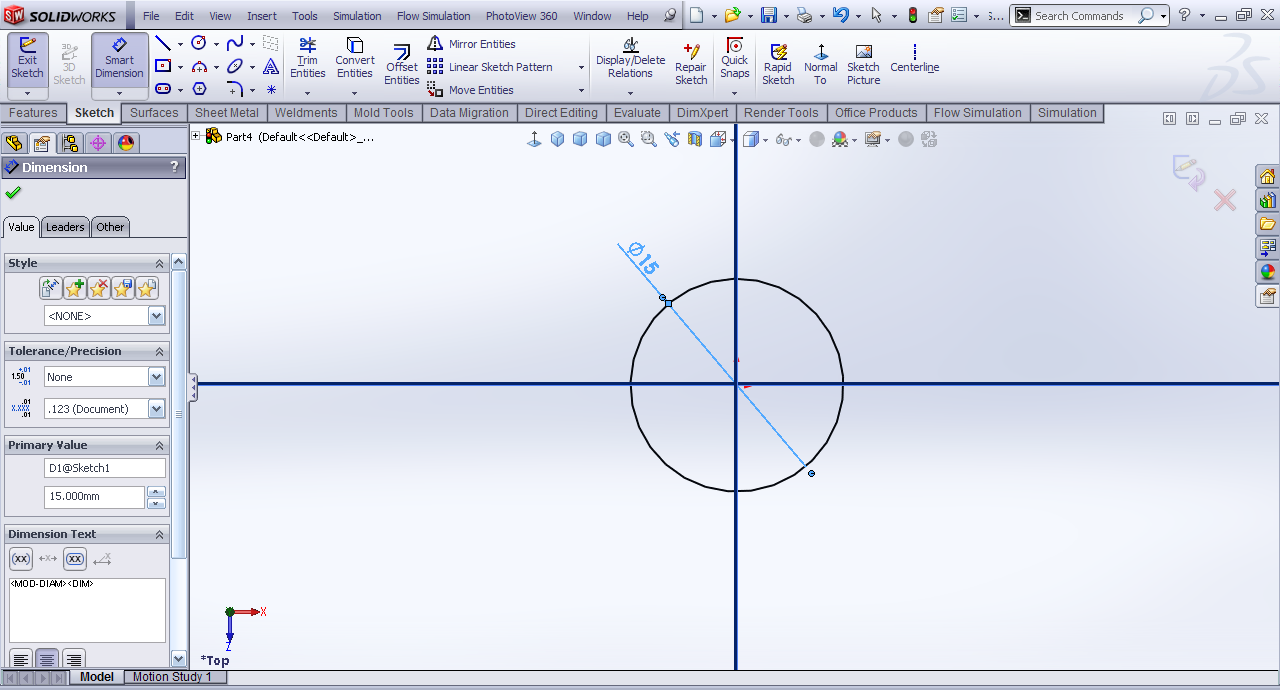Toggle left justify for dimension text
Image resolution: width=1280 pixels, height=690 pixels.
point(21,659)
